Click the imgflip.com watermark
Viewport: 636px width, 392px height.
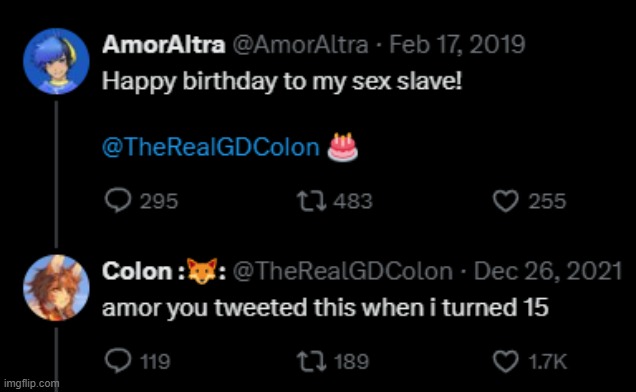coord(31,383)
